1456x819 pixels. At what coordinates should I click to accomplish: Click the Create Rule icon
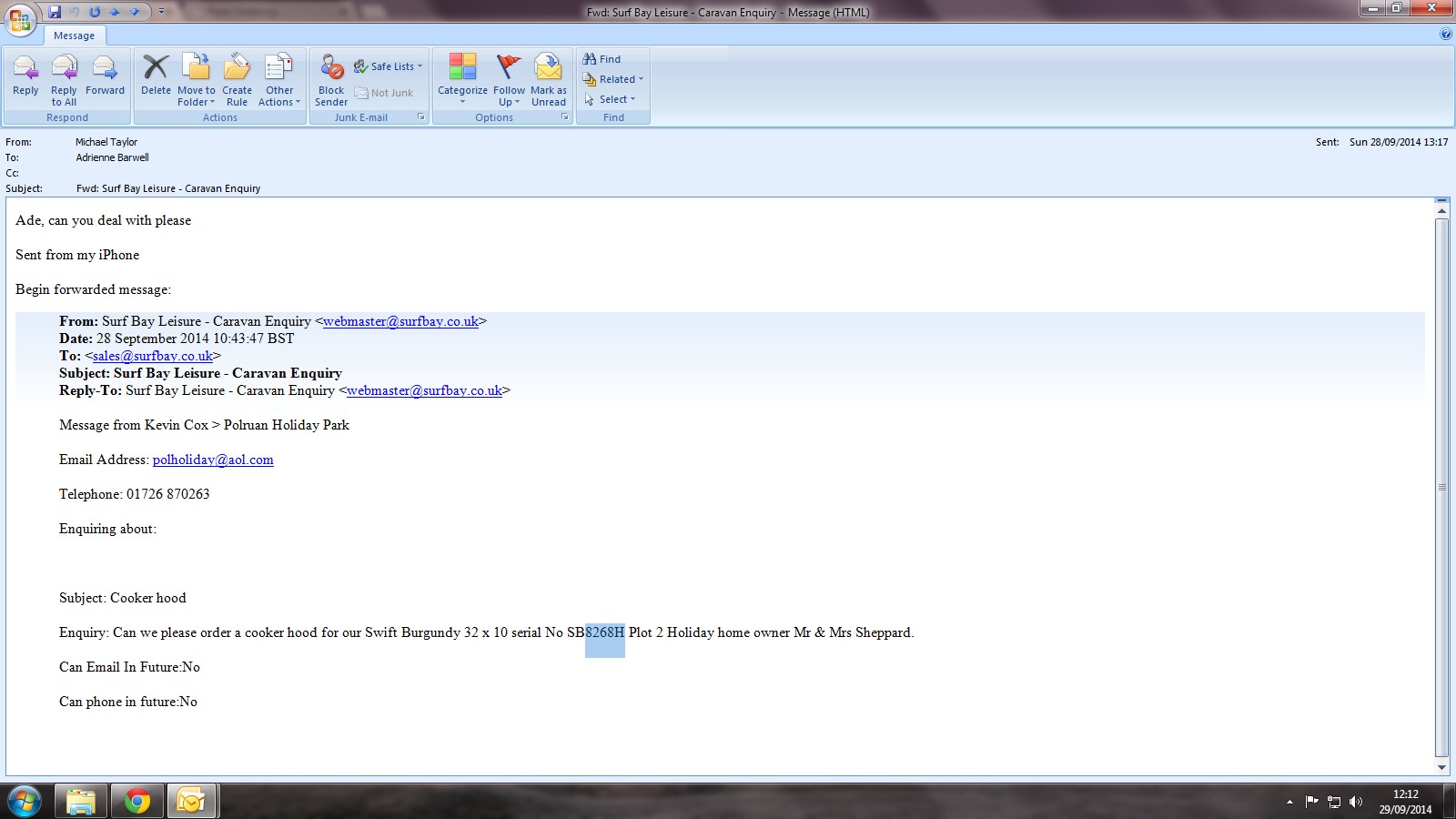pyautogui.click(x=237, y=76)
